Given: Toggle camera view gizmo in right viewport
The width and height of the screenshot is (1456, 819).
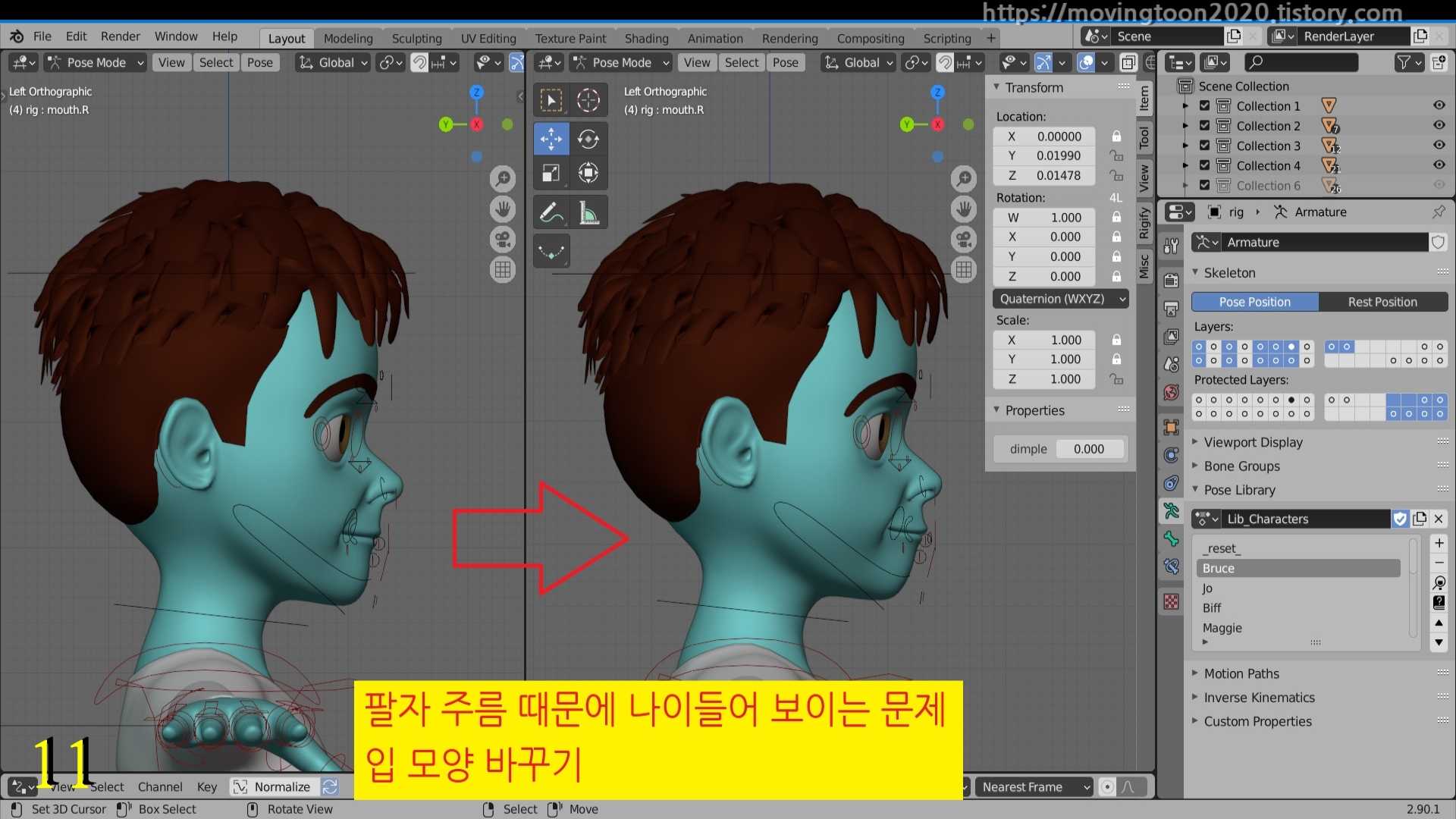Looking at the screenshot, I should point(964,240).
